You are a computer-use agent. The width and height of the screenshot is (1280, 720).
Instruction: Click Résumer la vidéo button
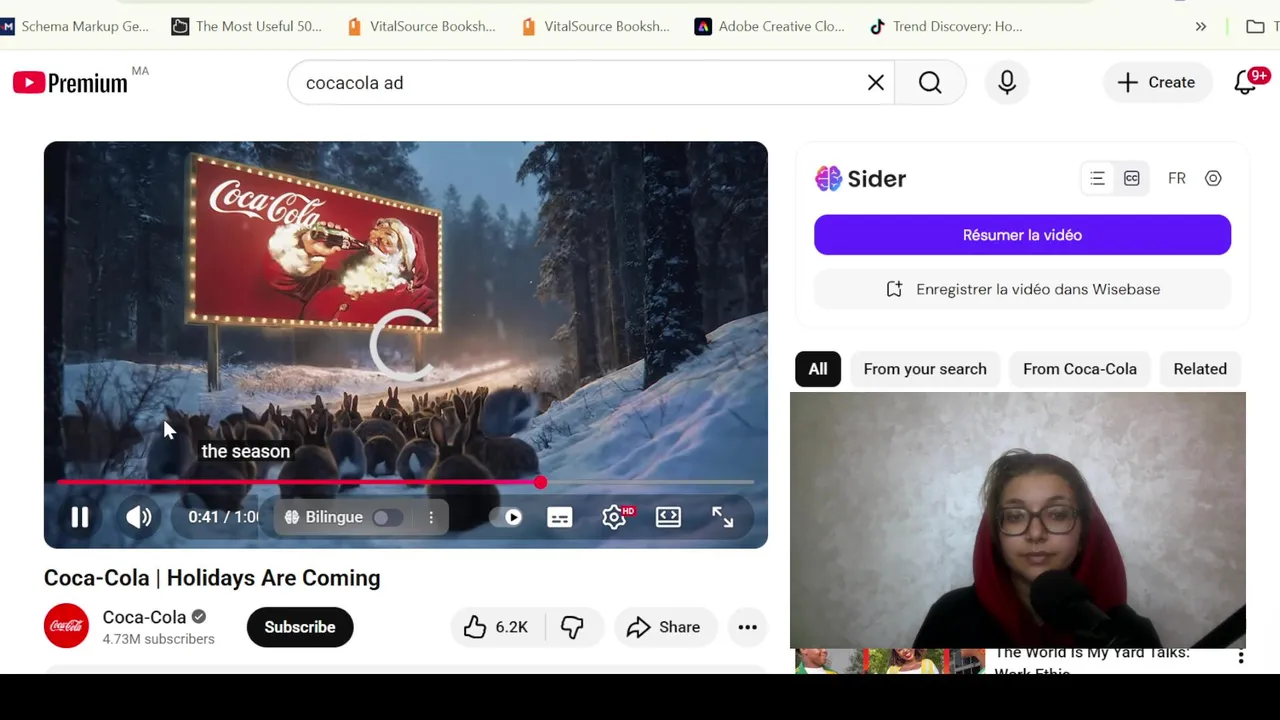[x=1022, y=235]
